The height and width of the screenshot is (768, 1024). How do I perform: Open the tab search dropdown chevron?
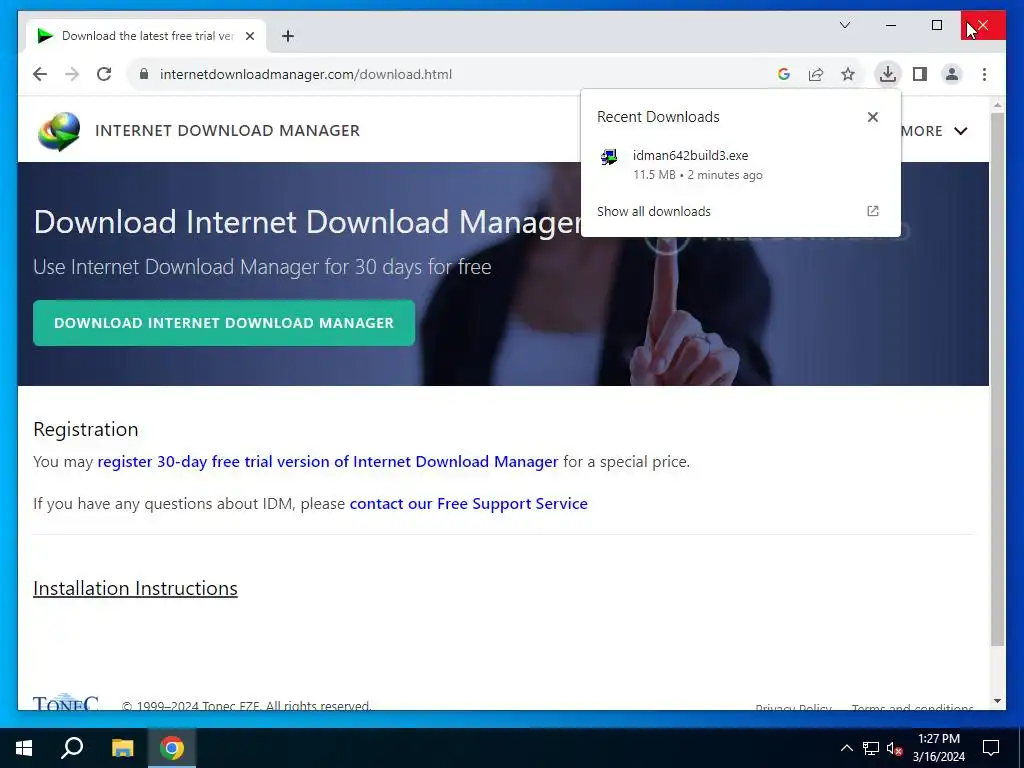pos(844,25)
